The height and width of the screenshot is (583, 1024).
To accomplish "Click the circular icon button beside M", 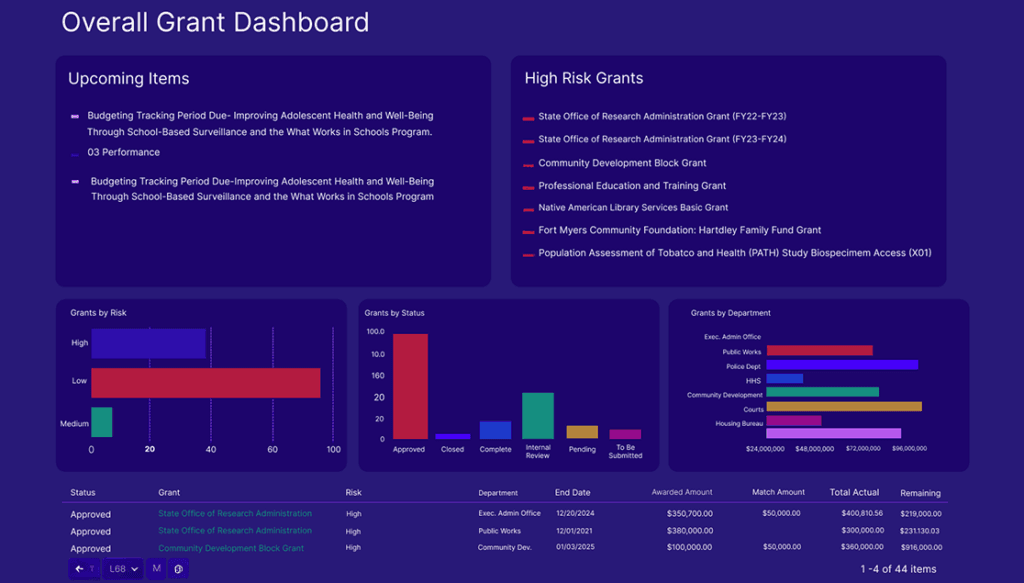I will (178, 569).
